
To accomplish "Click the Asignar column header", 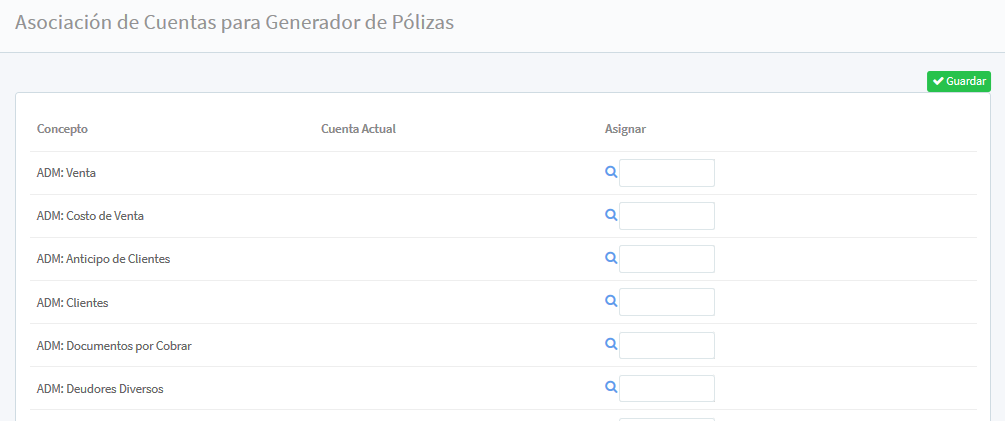I will tap(625, 129).
